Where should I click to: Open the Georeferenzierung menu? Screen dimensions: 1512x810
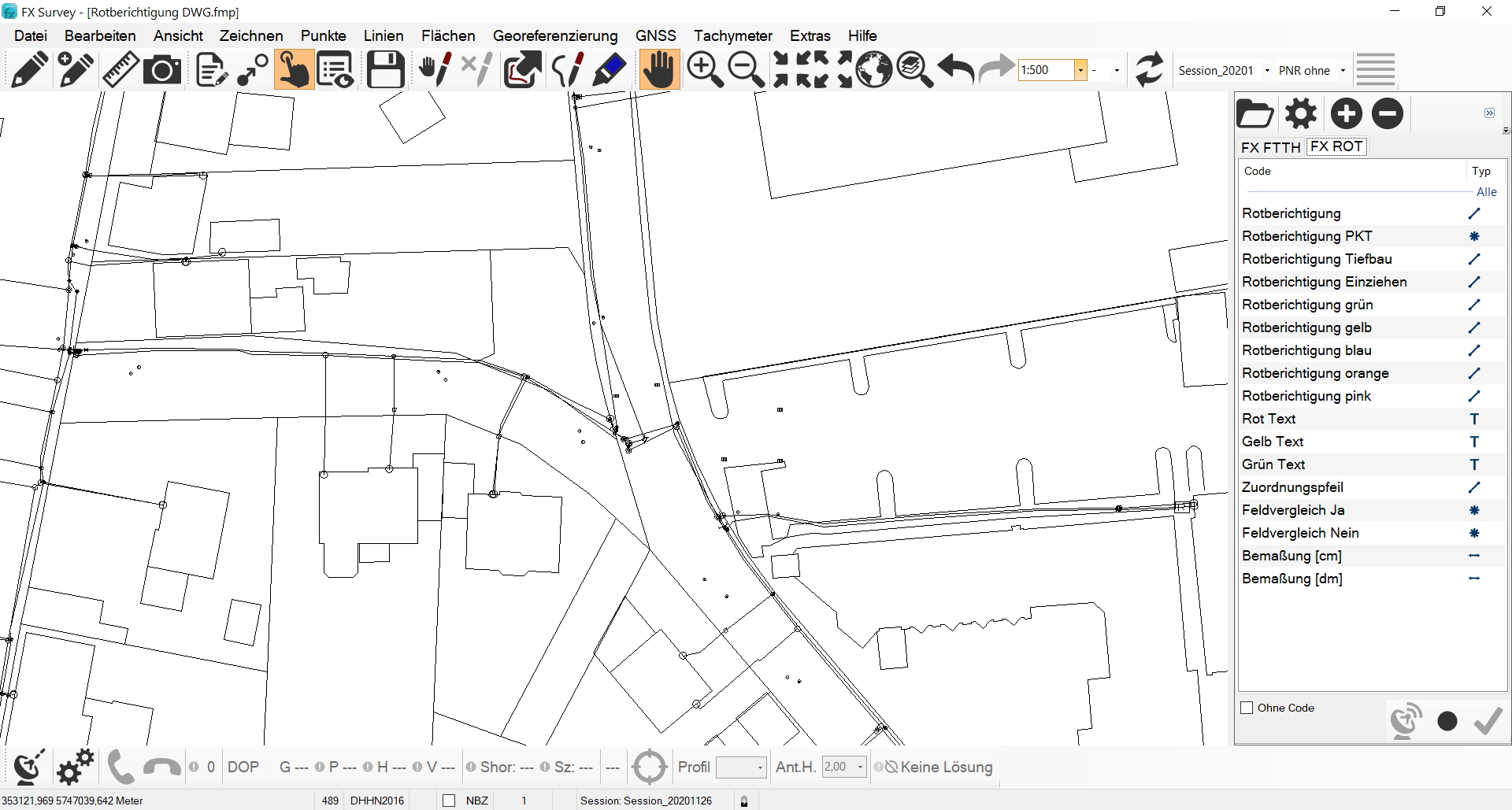click(x=554, y=35)
